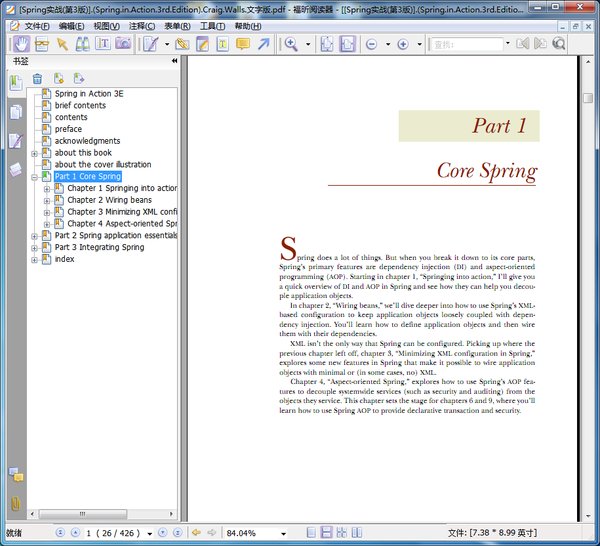Click the Zoom In magnifier tool
Screen dimensions: 600x546
click(x=291, y=44)
